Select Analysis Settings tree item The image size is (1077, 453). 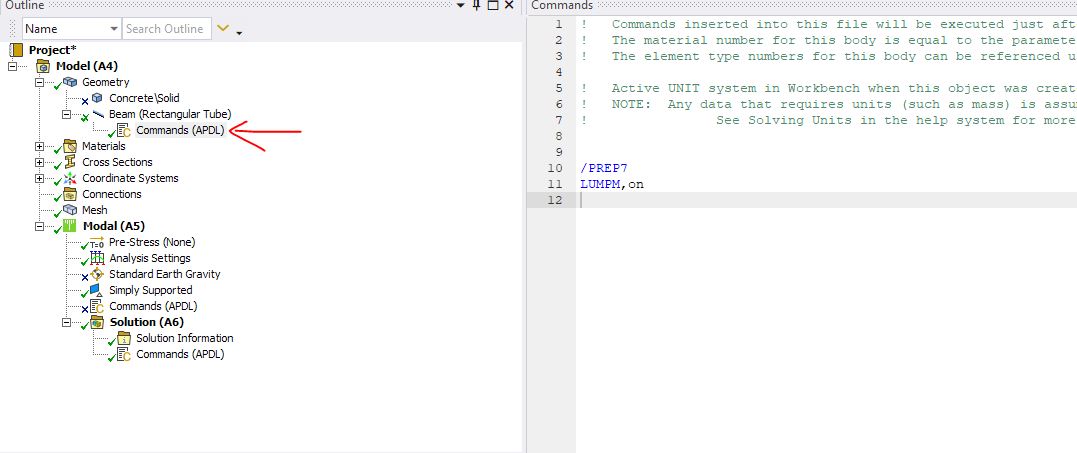pyautogui.click(x=150, y=258)
